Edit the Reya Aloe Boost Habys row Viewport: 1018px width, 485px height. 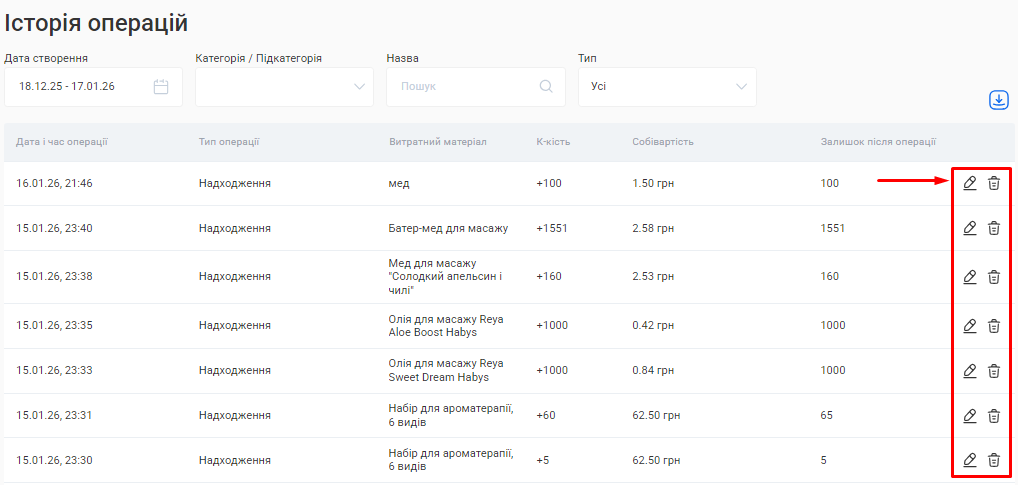point(969,326)
